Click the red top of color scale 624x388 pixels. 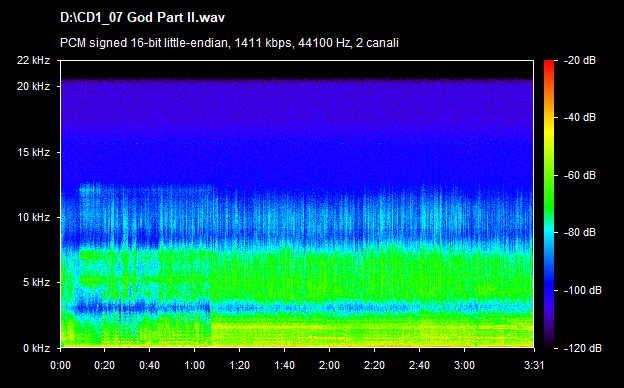tap(549, 64)
